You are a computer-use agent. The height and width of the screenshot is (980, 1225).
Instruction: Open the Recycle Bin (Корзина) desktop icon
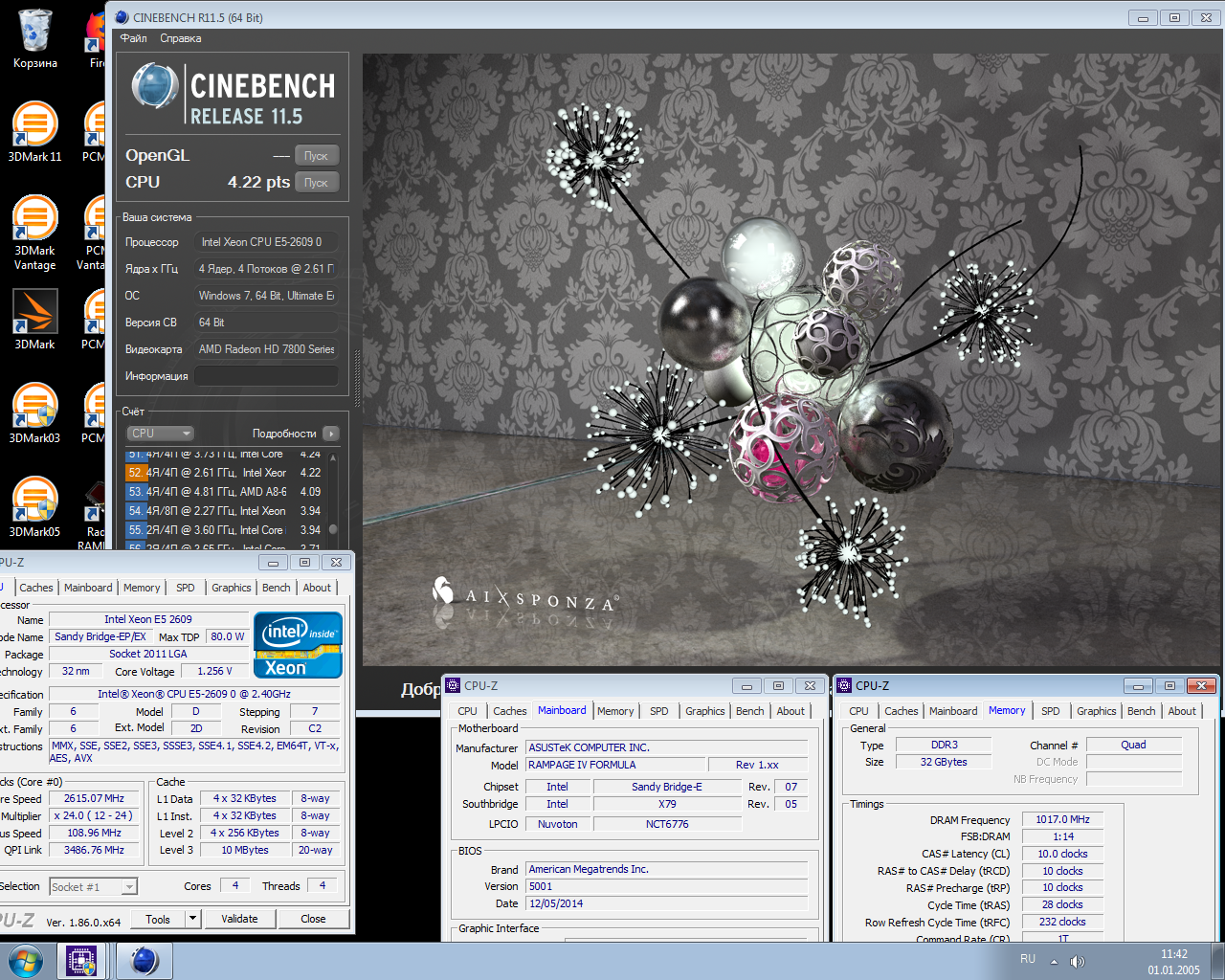click(x=34, y=38)
